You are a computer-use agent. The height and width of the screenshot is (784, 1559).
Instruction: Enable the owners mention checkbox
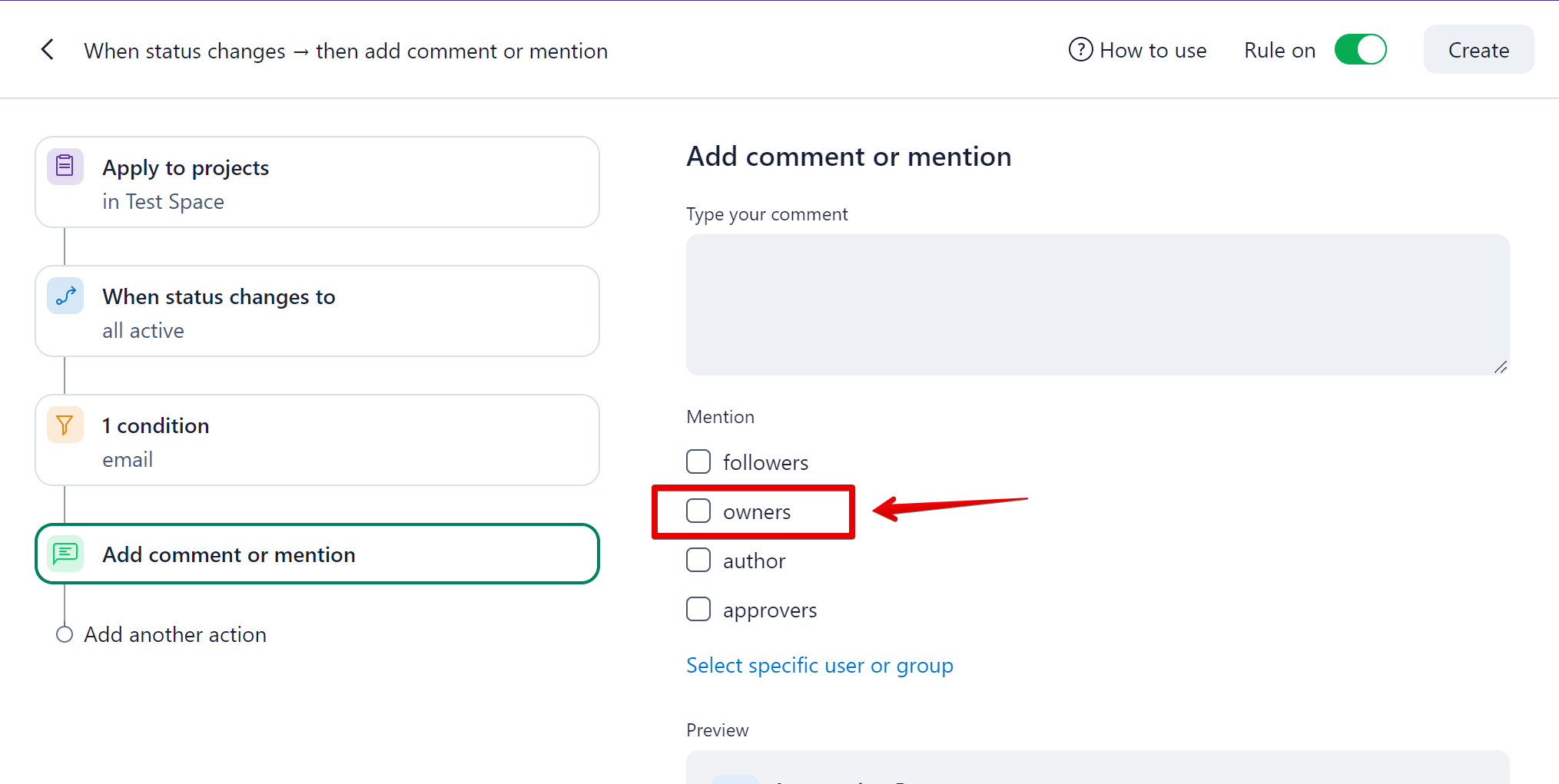(698, 511)
